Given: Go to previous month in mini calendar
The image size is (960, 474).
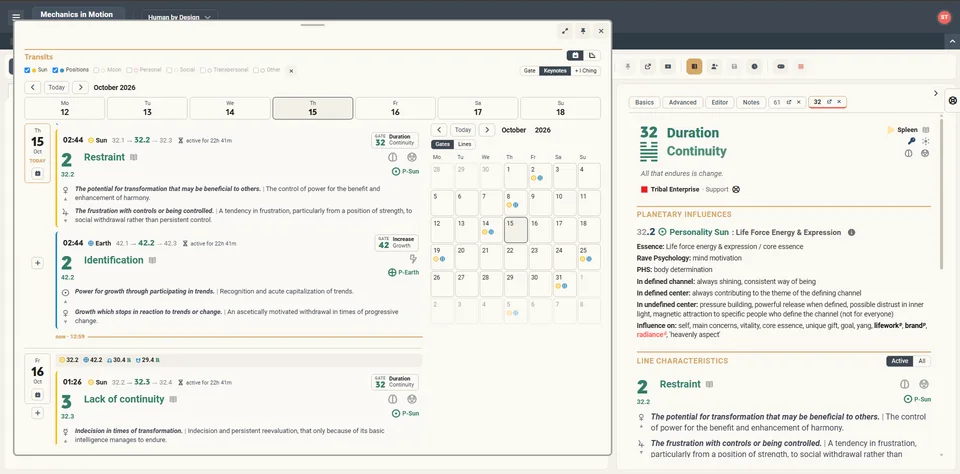Looking at the screenshot, I should (439, 130).
